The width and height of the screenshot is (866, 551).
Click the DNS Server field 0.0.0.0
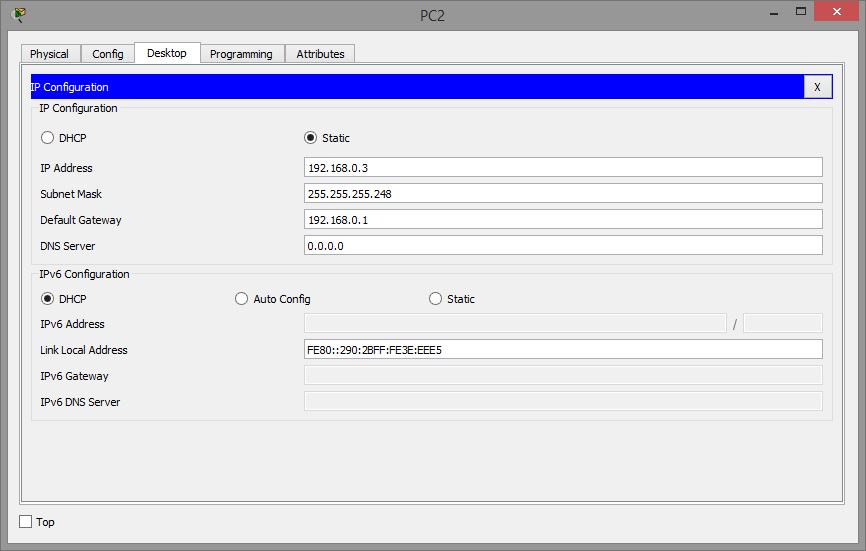pos(563,245)
